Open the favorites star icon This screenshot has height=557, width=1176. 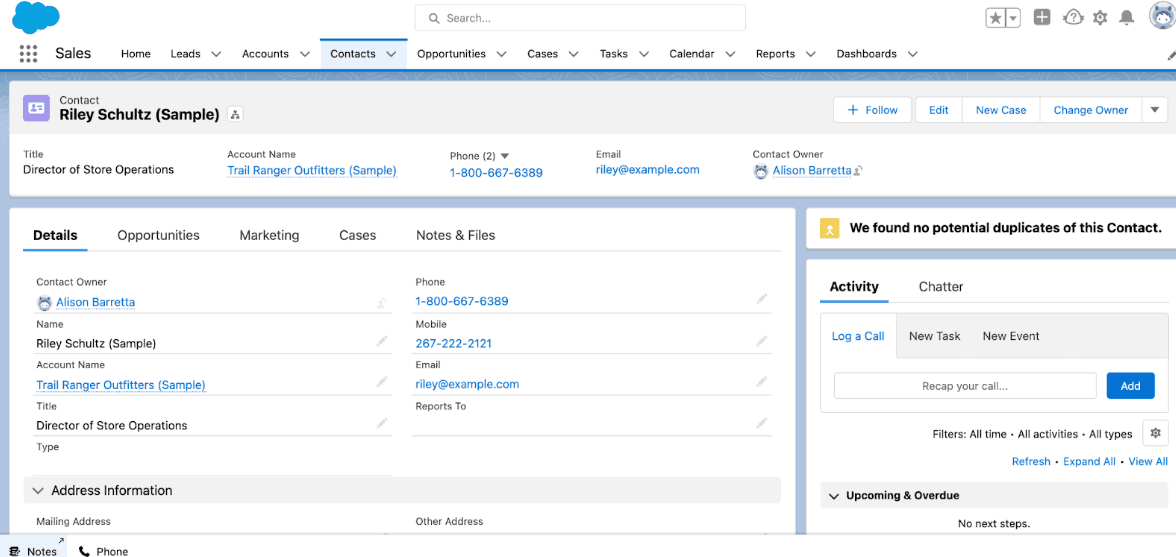pyautogui.click(x=996, y=18)
